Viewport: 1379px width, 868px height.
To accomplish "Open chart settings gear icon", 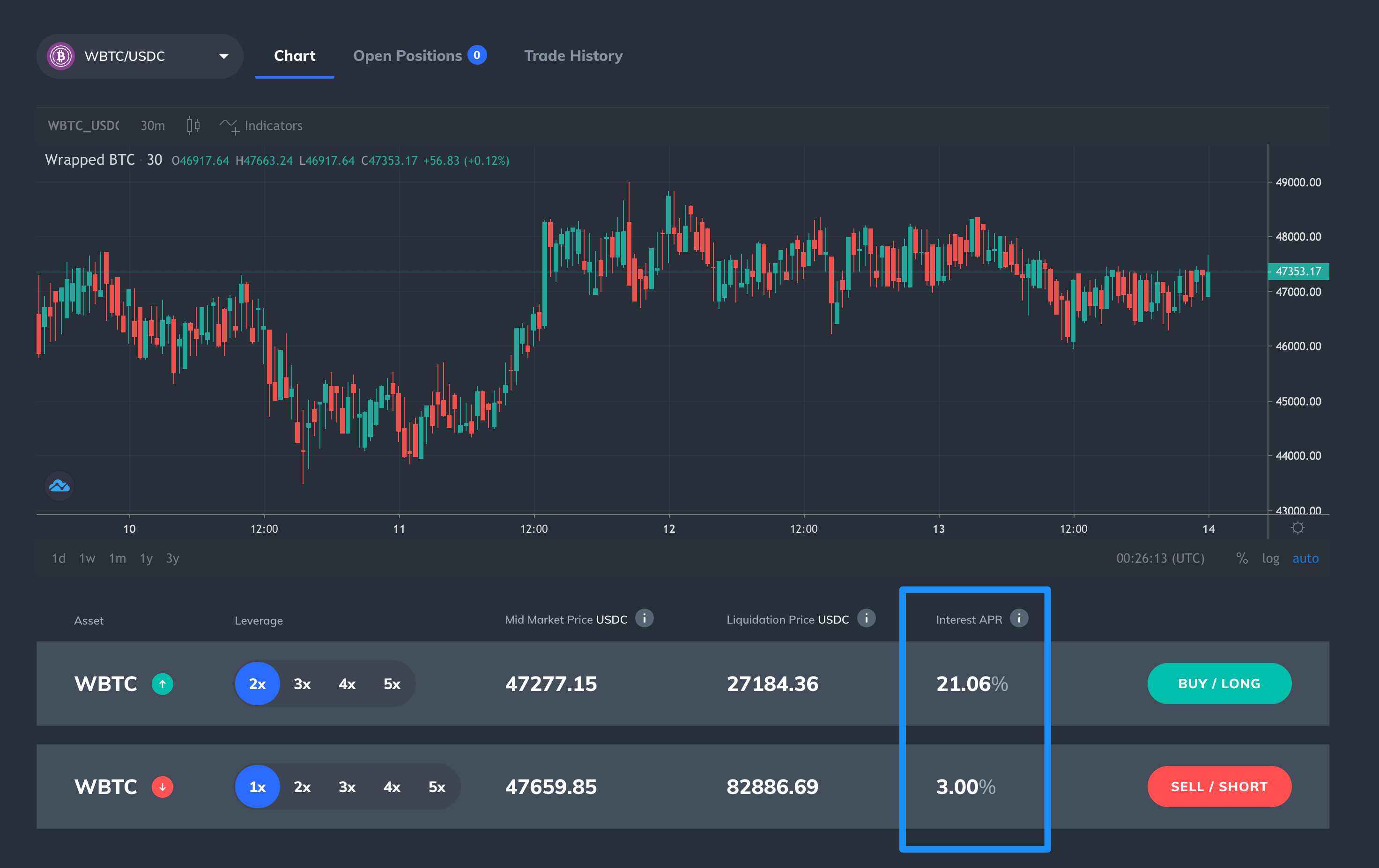I will click(x=1297, y=528).
